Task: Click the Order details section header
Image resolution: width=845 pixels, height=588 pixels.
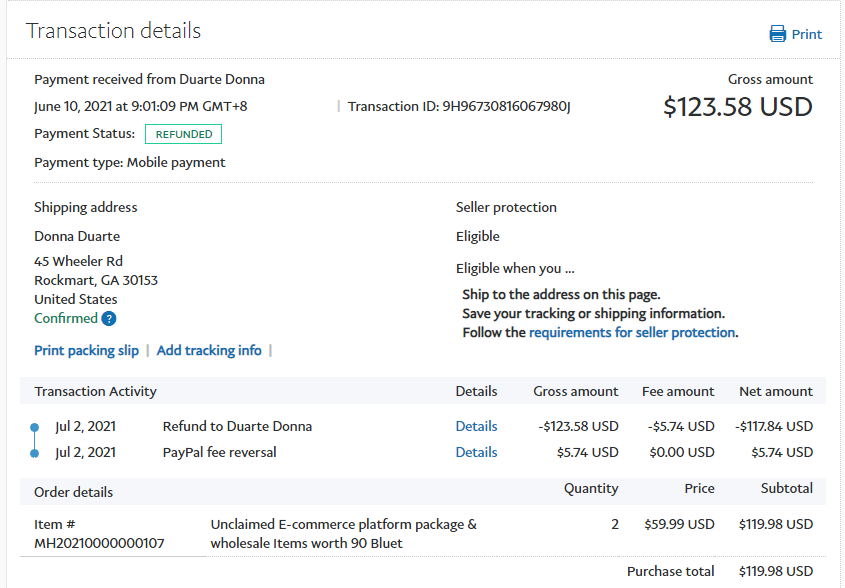Action: point(73,492)
